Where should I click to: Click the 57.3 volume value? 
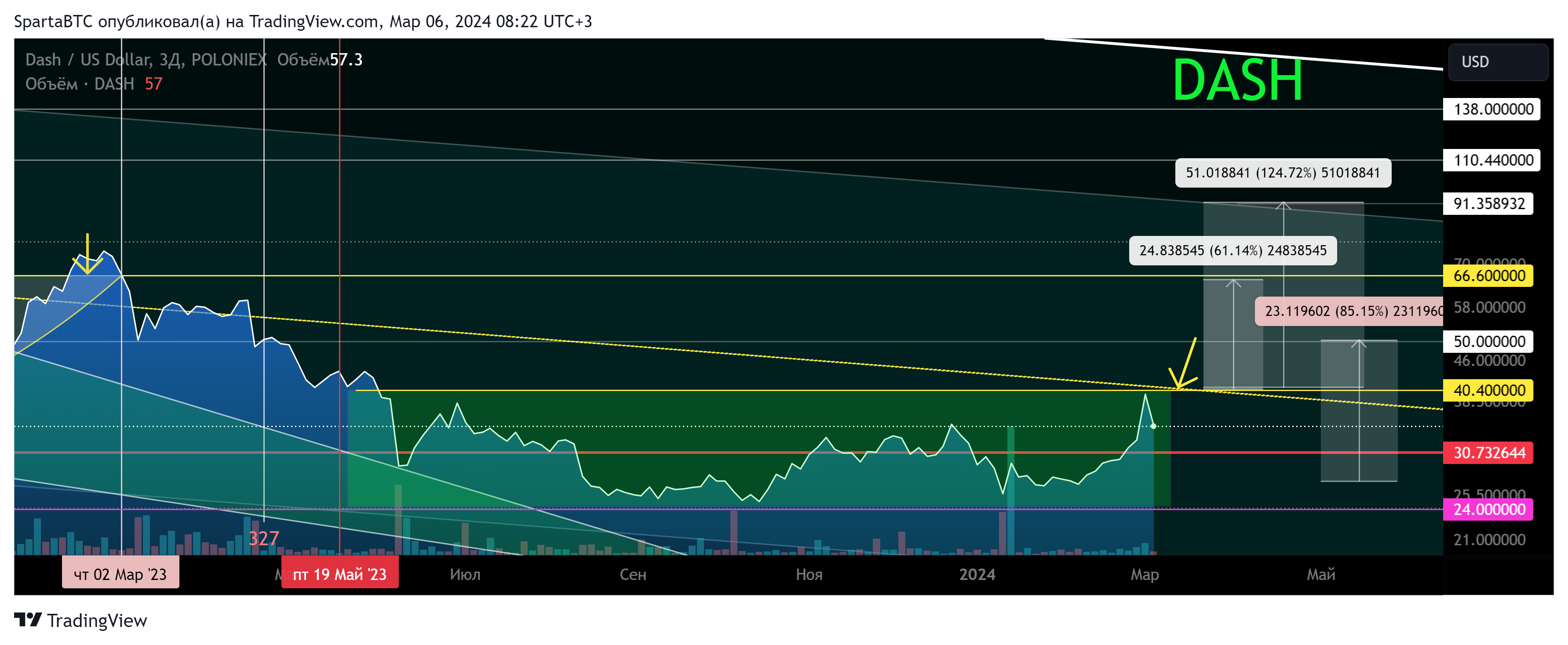(346, 60)
